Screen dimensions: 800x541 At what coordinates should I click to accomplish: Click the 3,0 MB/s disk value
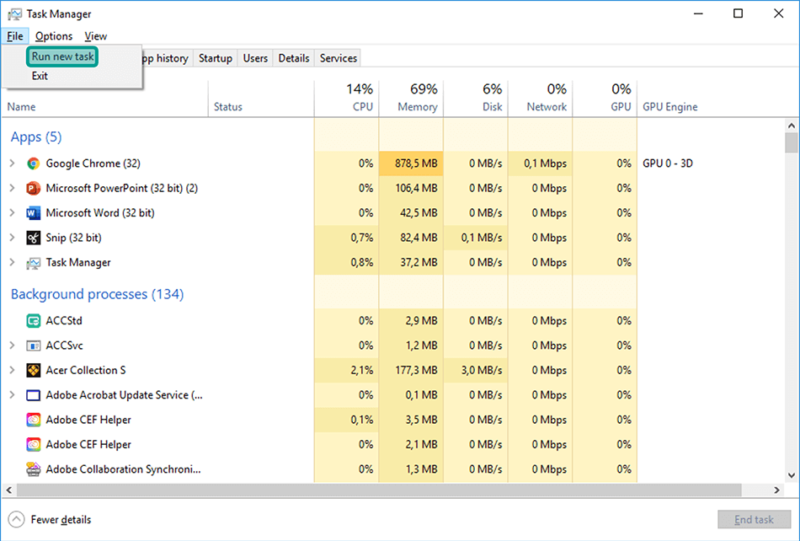click(x=476, y=370)
